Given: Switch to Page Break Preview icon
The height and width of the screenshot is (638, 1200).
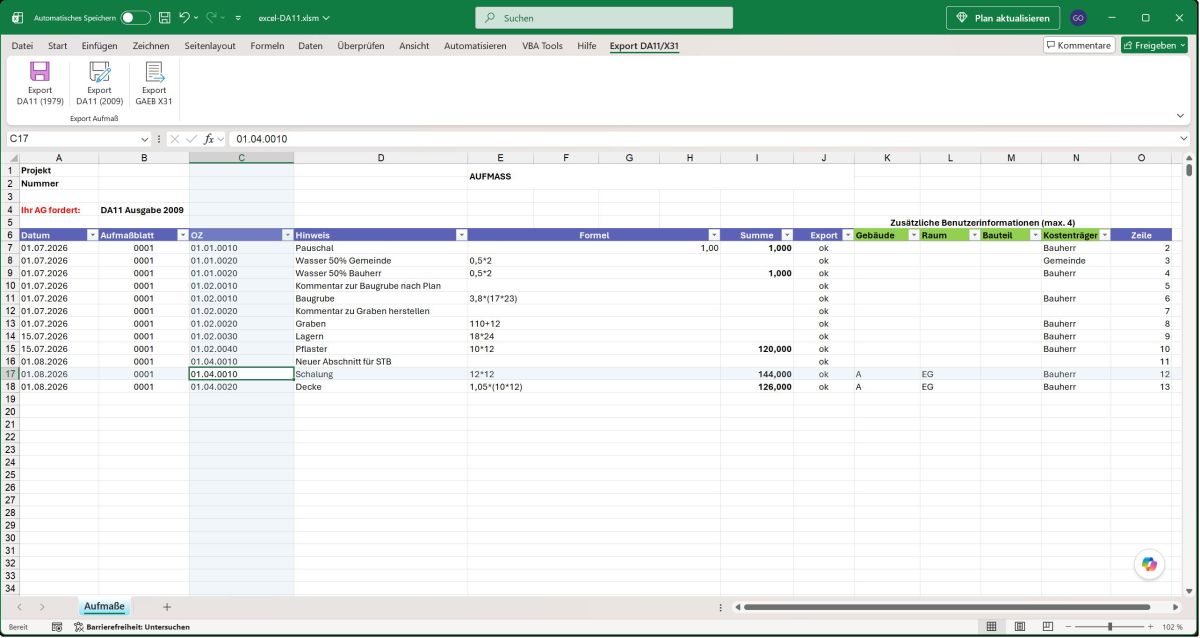Looking at the screenshot, I should pos(1046,626).
